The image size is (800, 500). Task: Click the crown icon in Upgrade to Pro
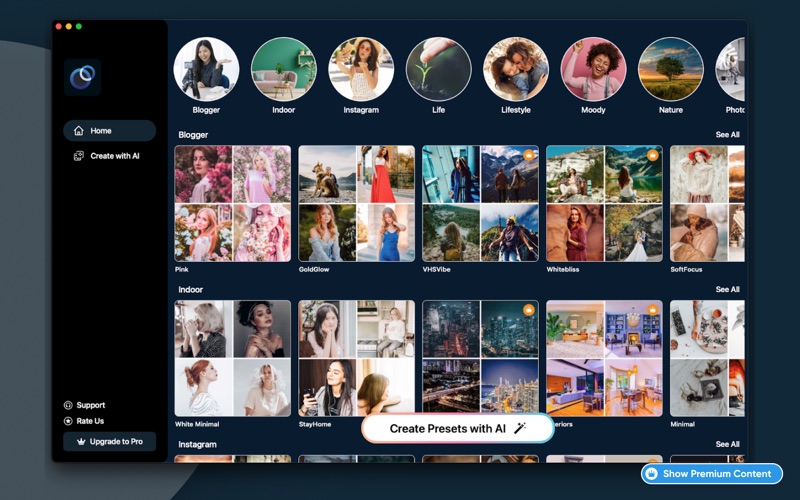coord(81,442)
